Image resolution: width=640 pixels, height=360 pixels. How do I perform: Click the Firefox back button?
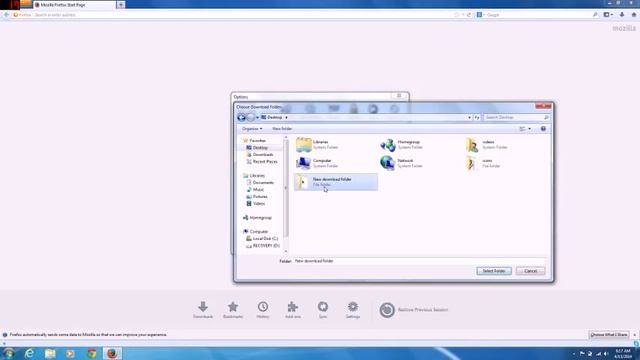coord(6,15)
